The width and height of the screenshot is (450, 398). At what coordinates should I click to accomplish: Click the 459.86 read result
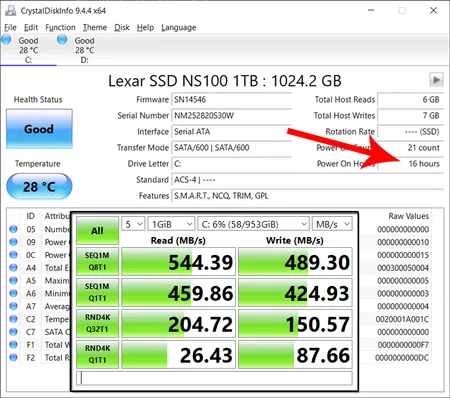179,292
